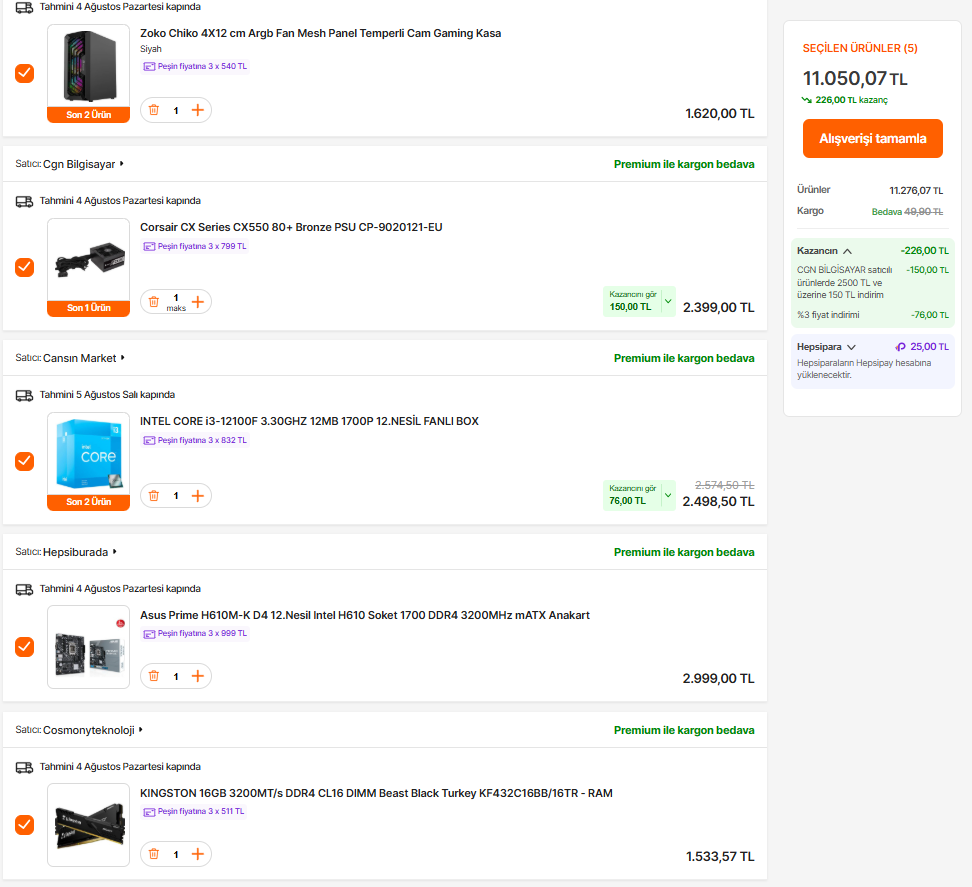
Task: Delete Kingston 16GB RAM from cart
Action: click(154, 854)
